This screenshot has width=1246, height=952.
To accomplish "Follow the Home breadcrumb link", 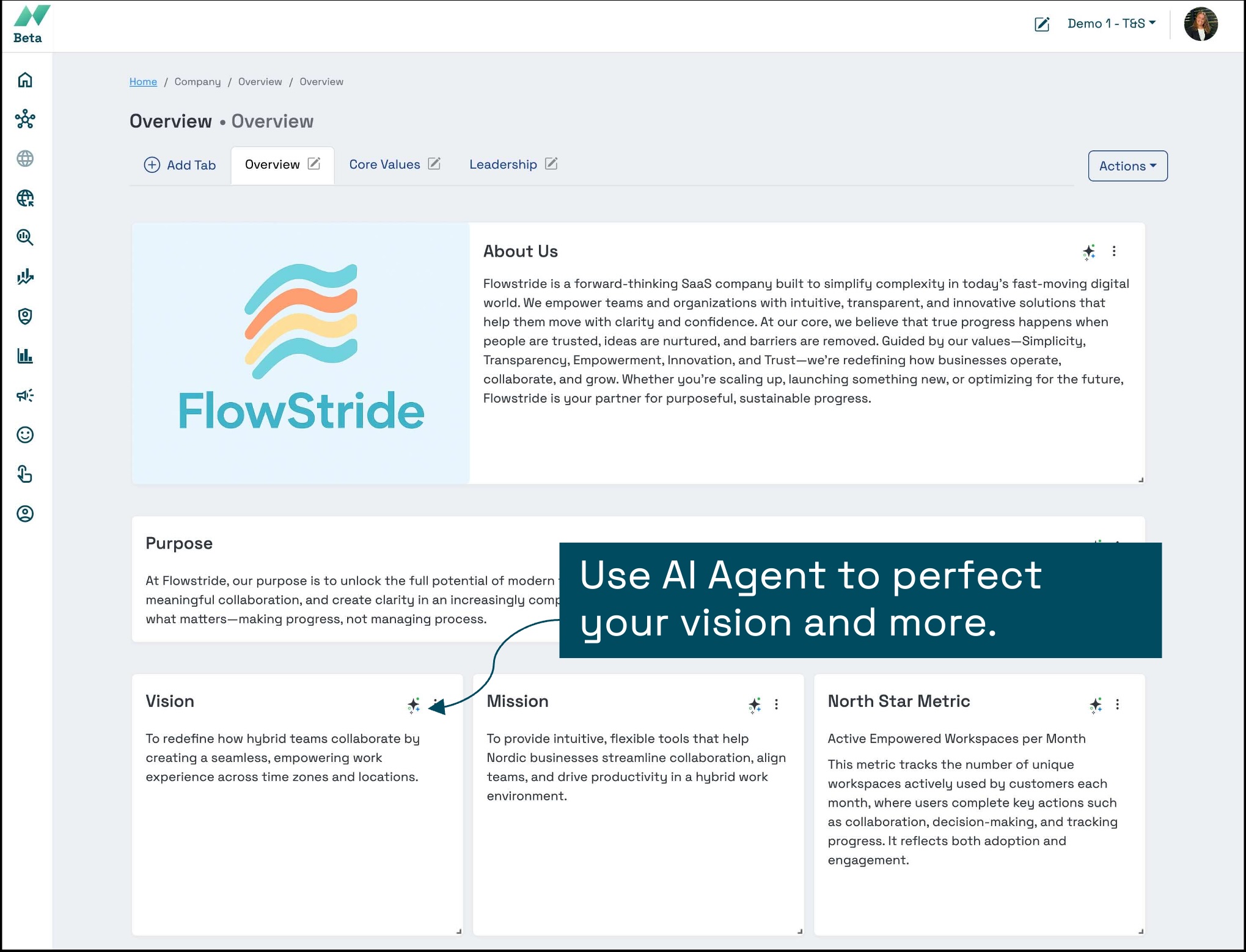I will click(x=143, y=82).
